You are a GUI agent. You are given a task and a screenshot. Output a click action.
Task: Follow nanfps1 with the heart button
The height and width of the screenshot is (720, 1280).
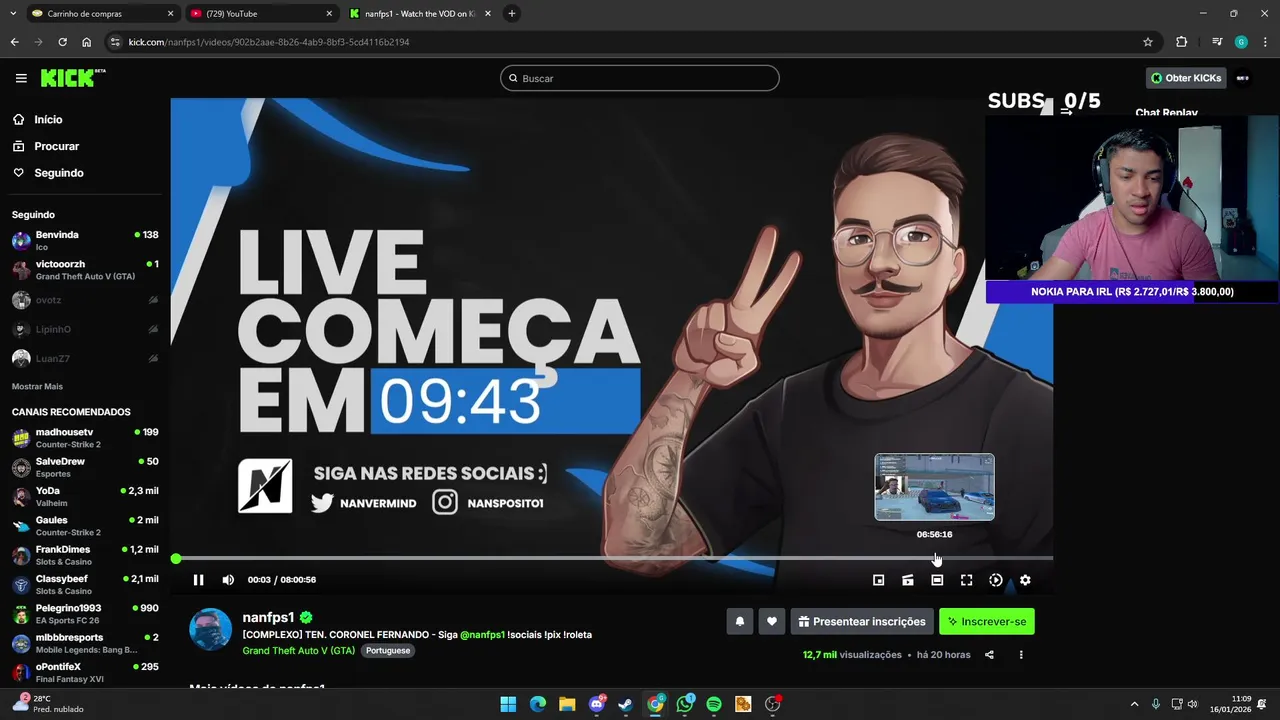pyautogui.click(x=771, y=621)
